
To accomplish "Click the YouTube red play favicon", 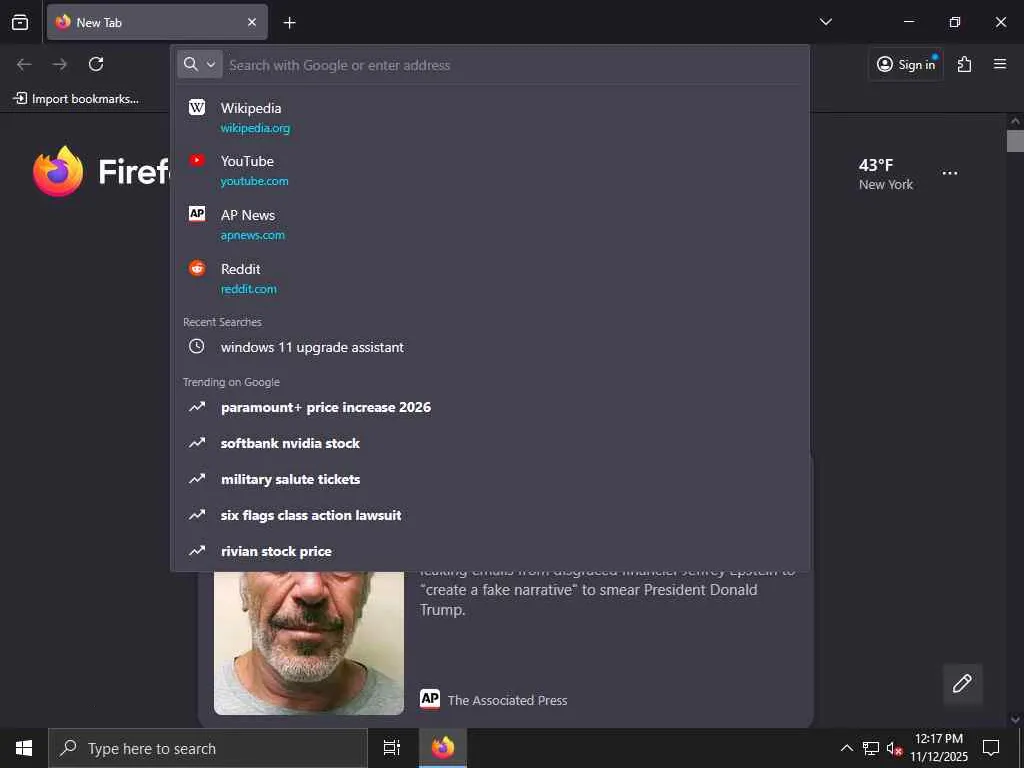I will pyautogui.click(x=197, y=160).
